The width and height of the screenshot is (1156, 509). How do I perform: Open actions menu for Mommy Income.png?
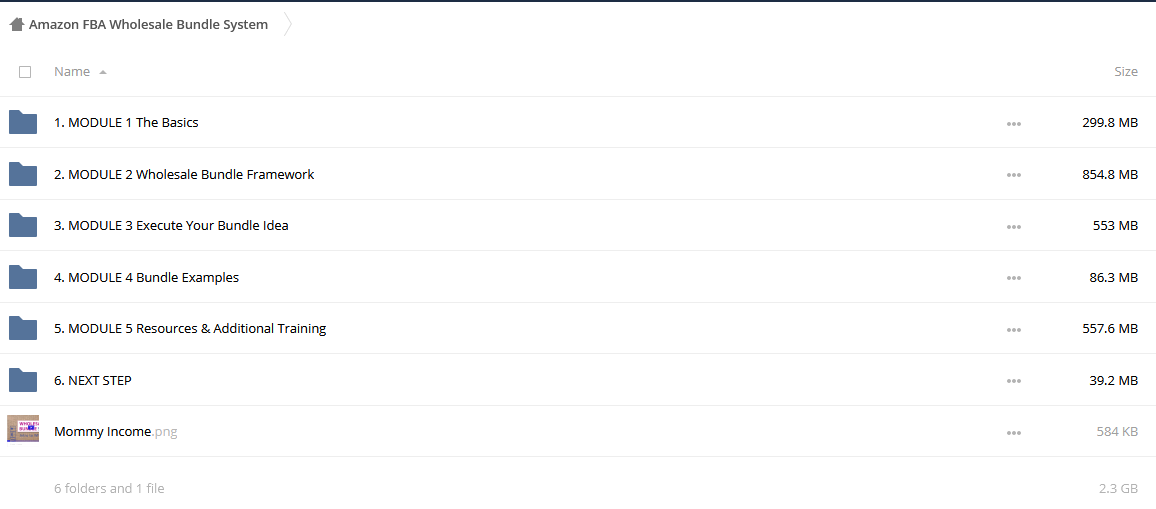(1014, 433)
